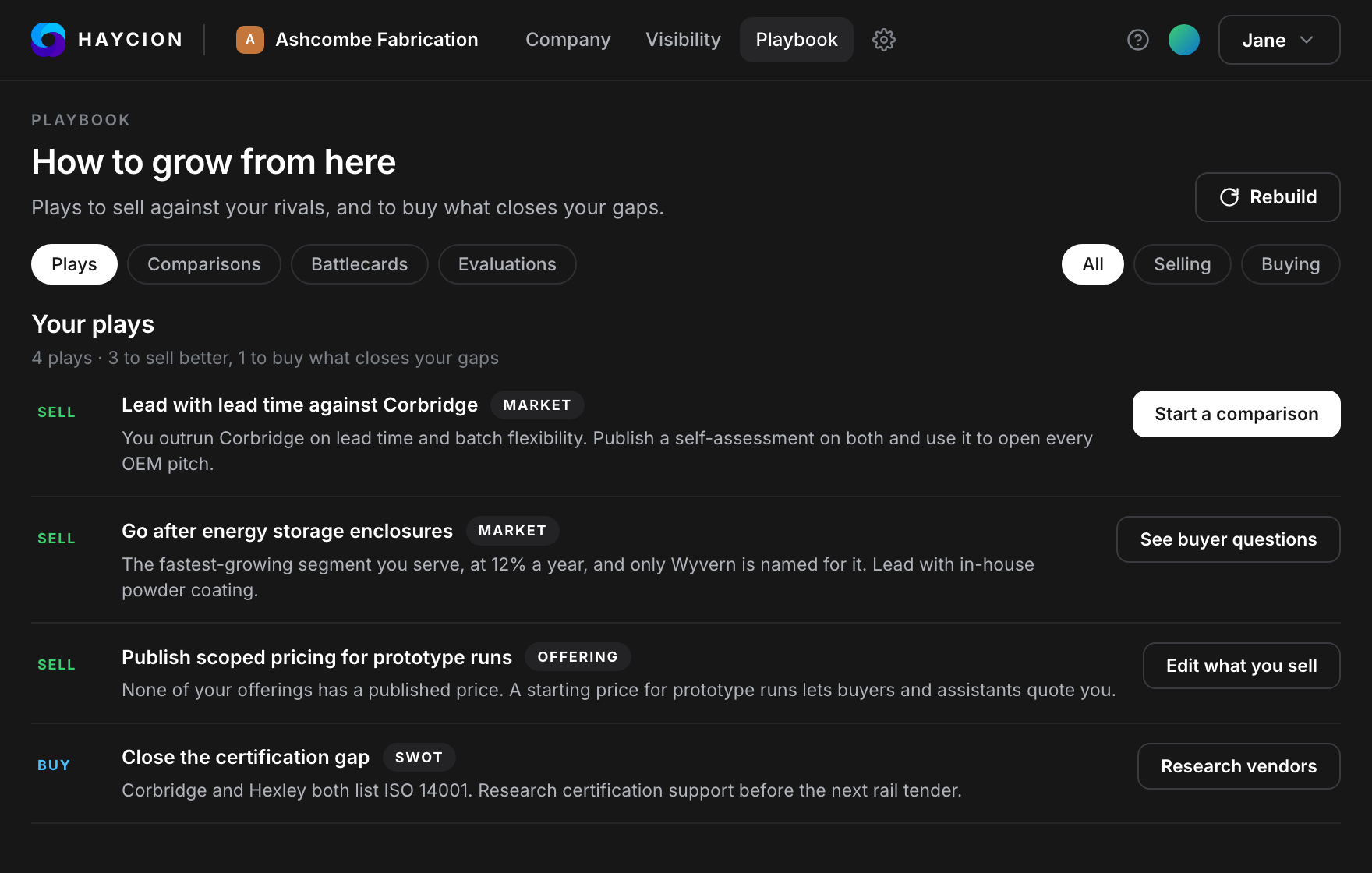Screen dimensions: 1372x873
Task: Open 'Go after energy storage enclosures' play
Action: [287, 531]
